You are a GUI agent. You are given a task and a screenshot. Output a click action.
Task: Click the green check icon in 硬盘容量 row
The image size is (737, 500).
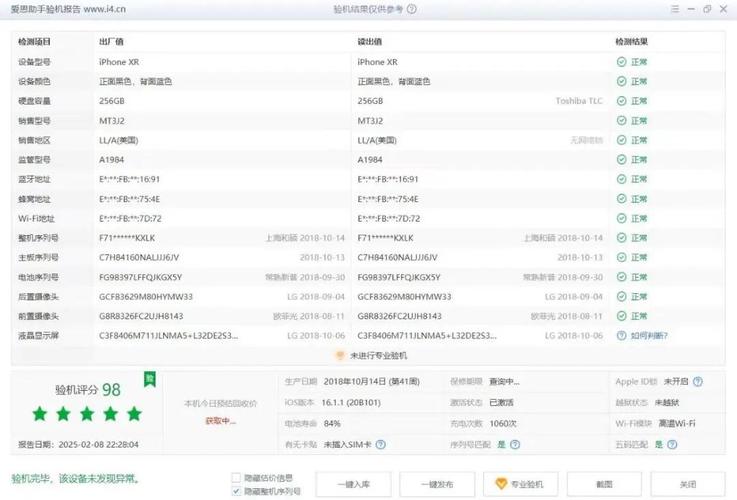[x=621, y=101]
